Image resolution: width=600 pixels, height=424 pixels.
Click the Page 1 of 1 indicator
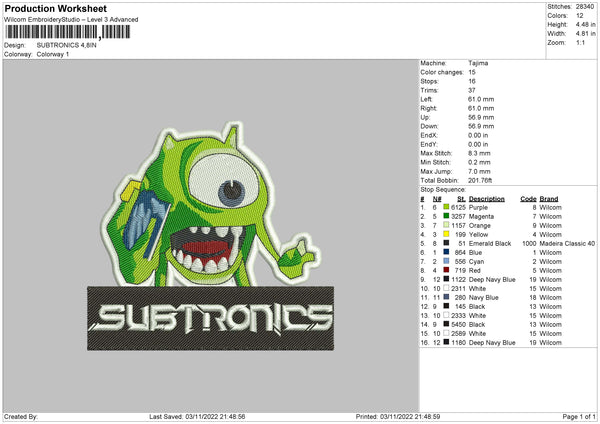pos(579,416)
